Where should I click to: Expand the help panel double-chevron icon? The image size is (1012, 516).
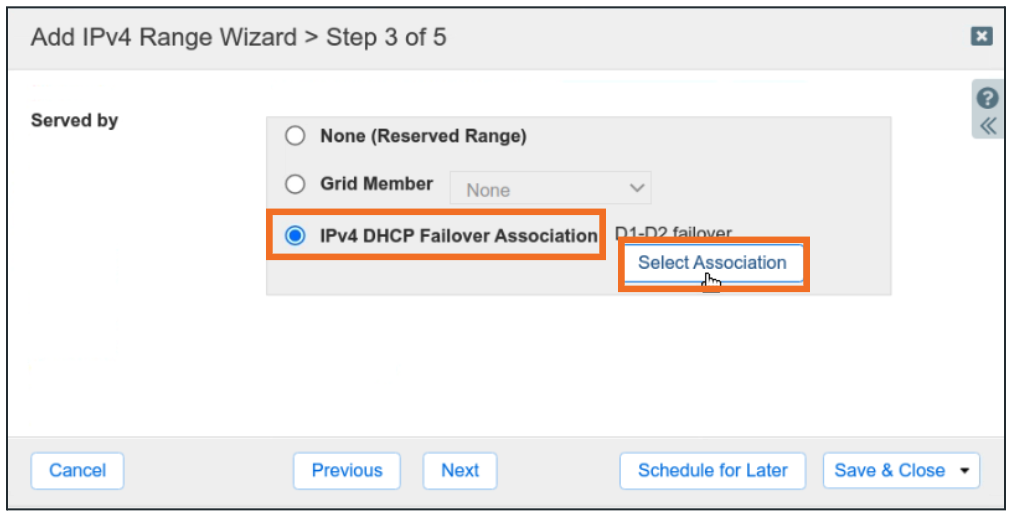tap(988, 126)
